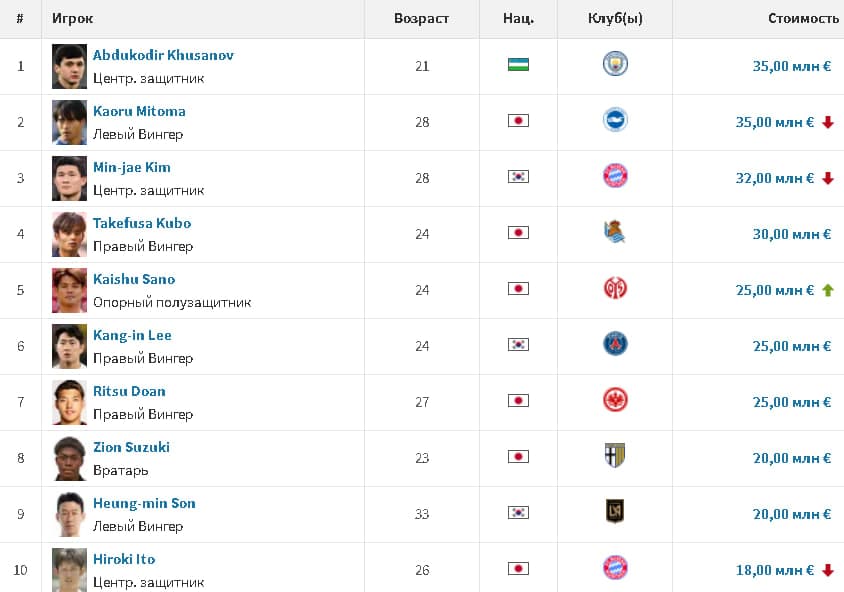Open Abdukodir Khusanov player profile link
844x592 pixels.
(163, 55)
